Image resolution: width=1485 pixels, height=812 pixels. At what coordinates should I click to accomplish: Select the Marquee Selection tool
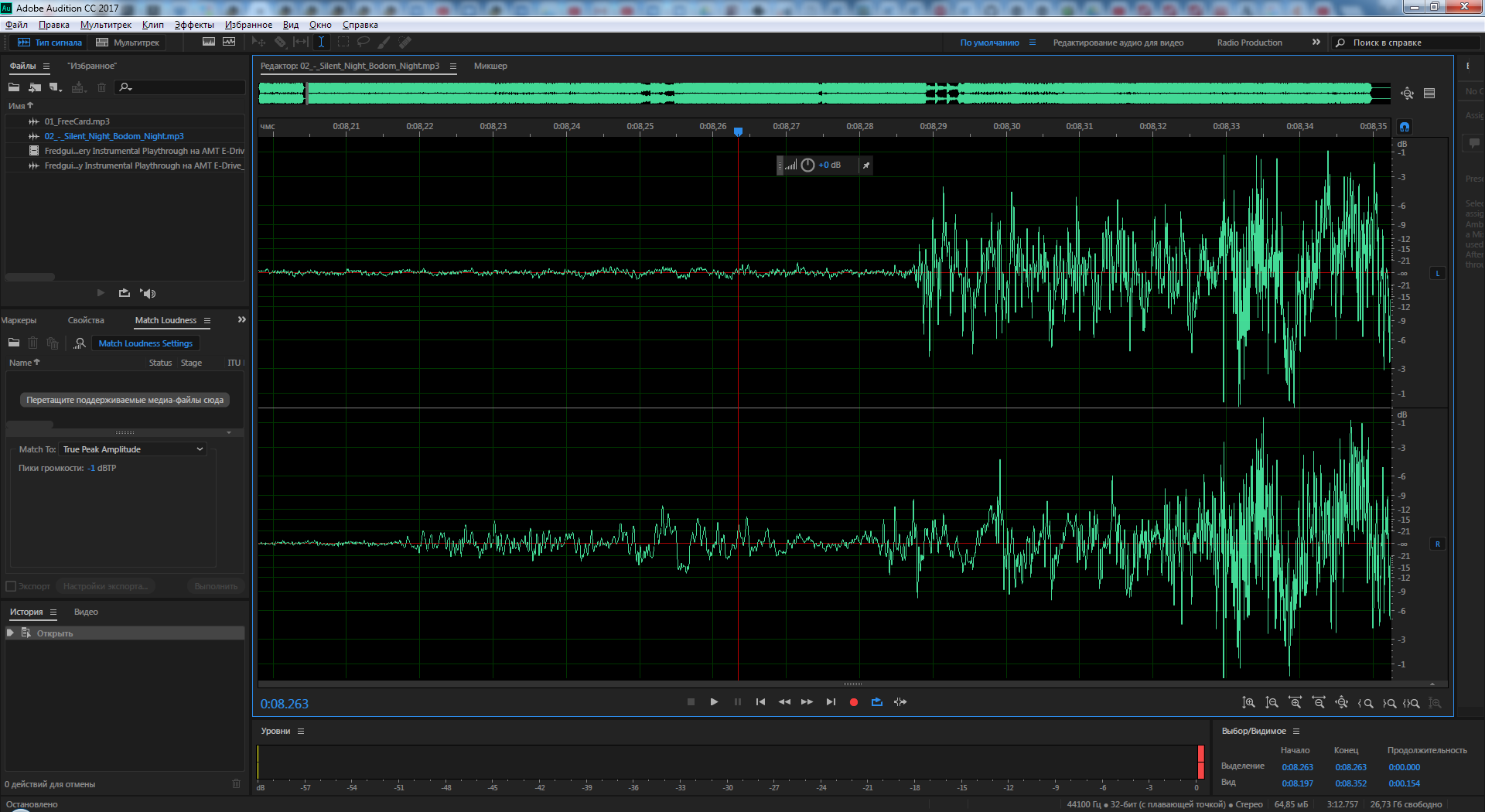pyautogui.click(x=343, y=43)
